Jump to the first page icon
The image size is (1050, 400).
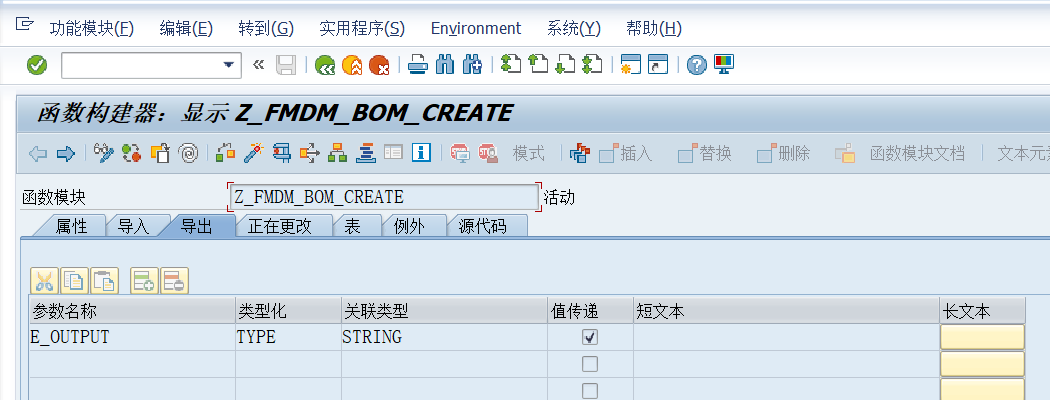511,65
